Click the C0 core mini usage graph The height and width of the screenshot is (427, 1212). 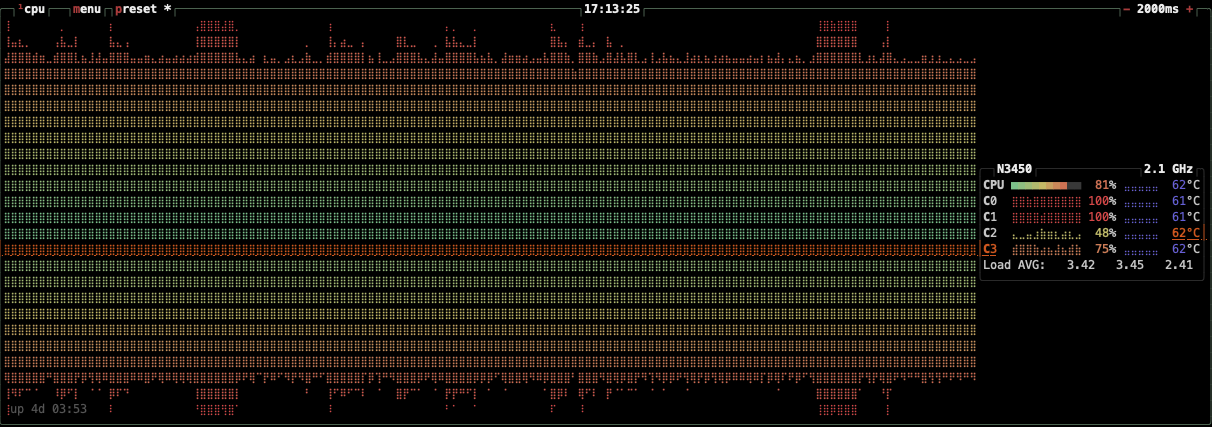(x=1046, y=201)
